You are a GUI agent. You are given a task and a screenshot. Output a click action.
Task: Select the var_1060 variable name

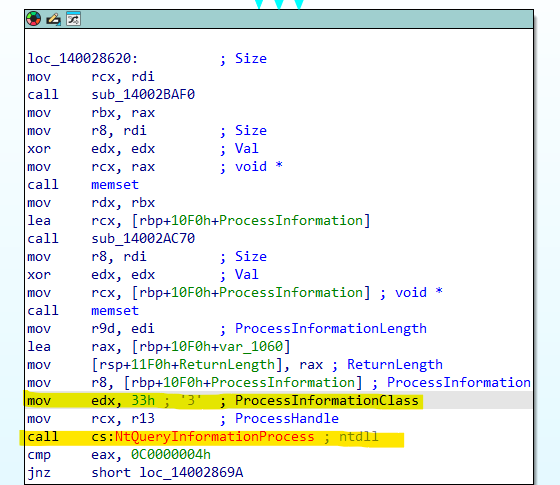(251, 346)
